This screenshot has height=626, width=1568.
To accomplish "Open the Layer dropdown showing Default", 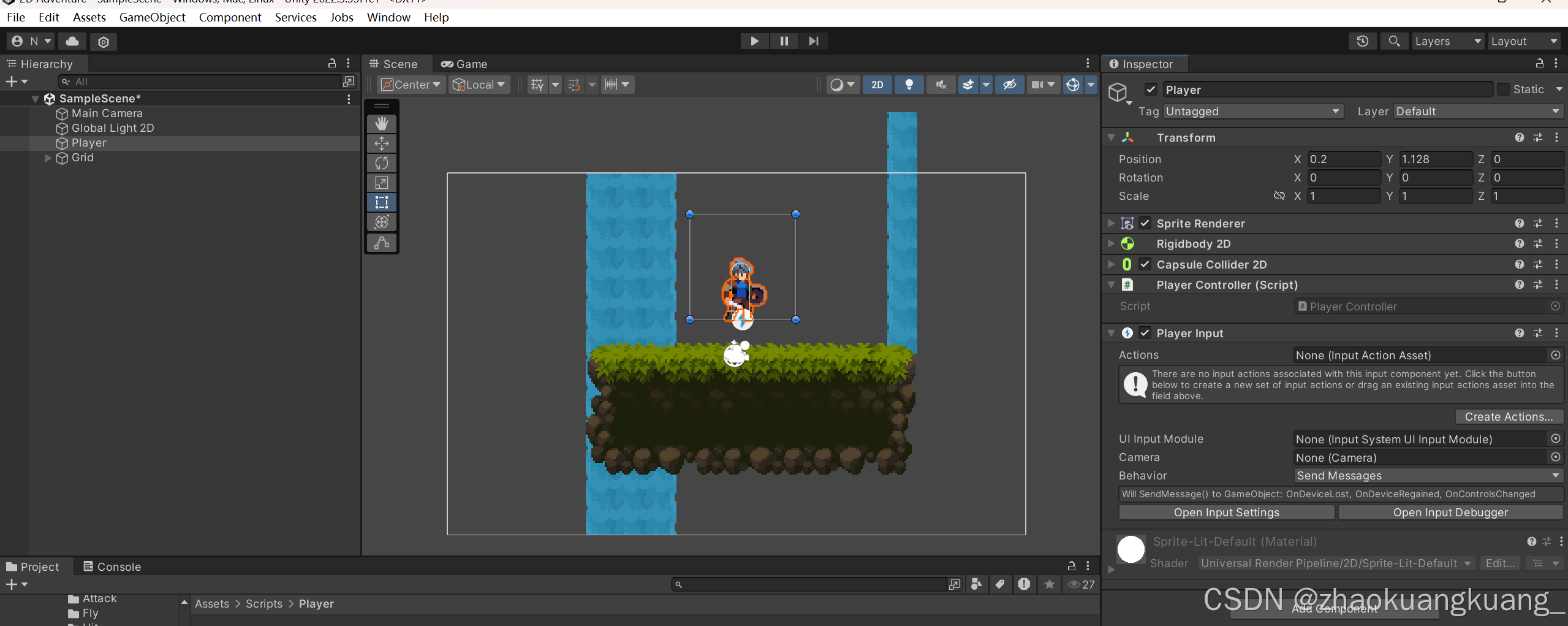I will pyautogui.click(x=1478, y=112).
